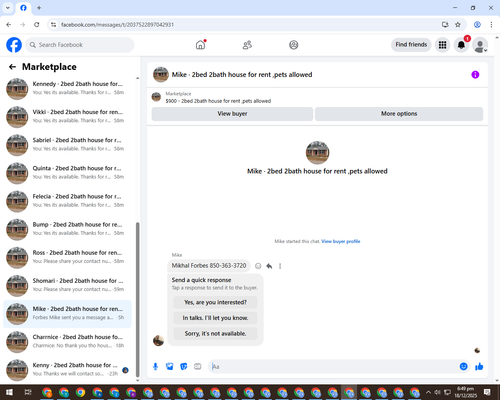Screen dimensions: 500x400
Task: Open the Charrnice conversation
Action: pyautogui.click(x=67, y=342)
